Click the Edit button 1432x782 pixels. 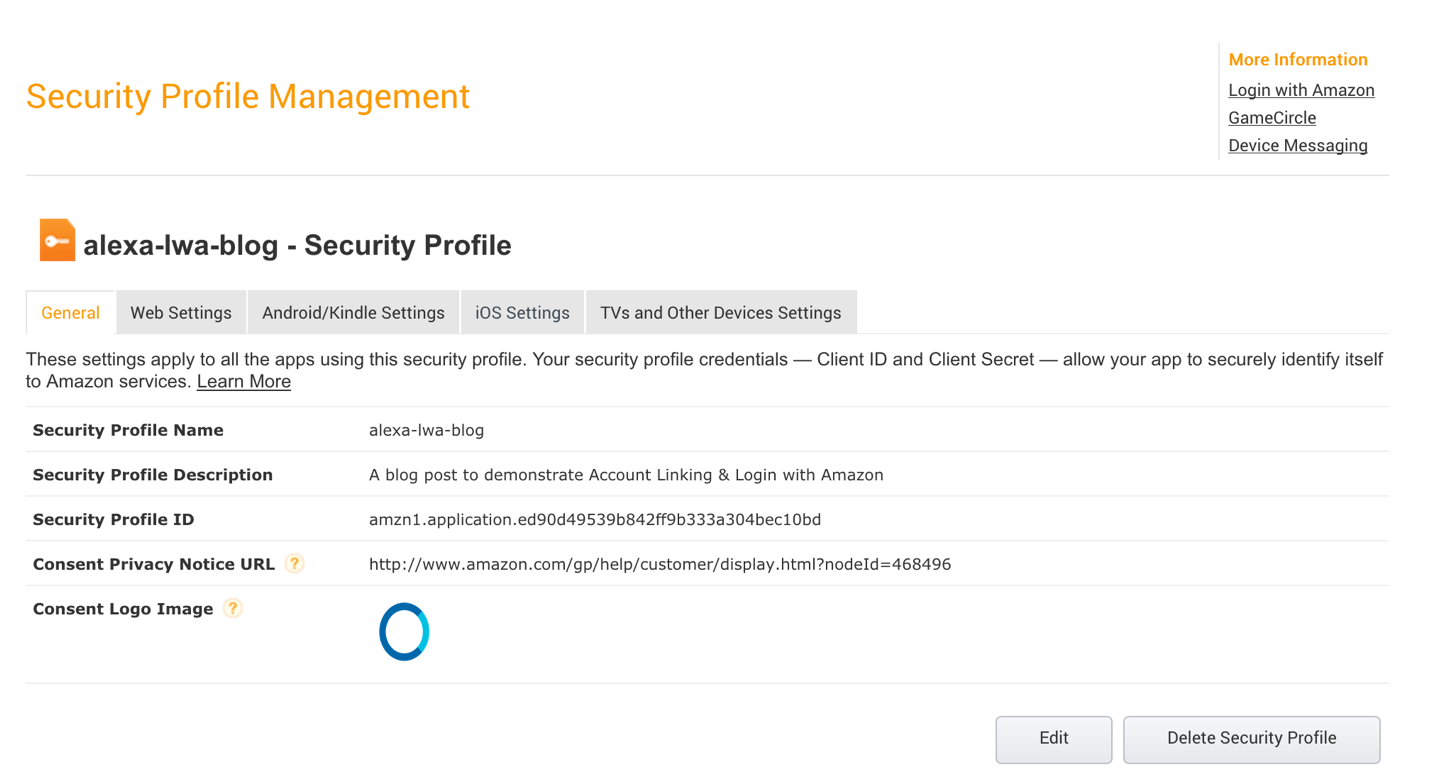1053,738
